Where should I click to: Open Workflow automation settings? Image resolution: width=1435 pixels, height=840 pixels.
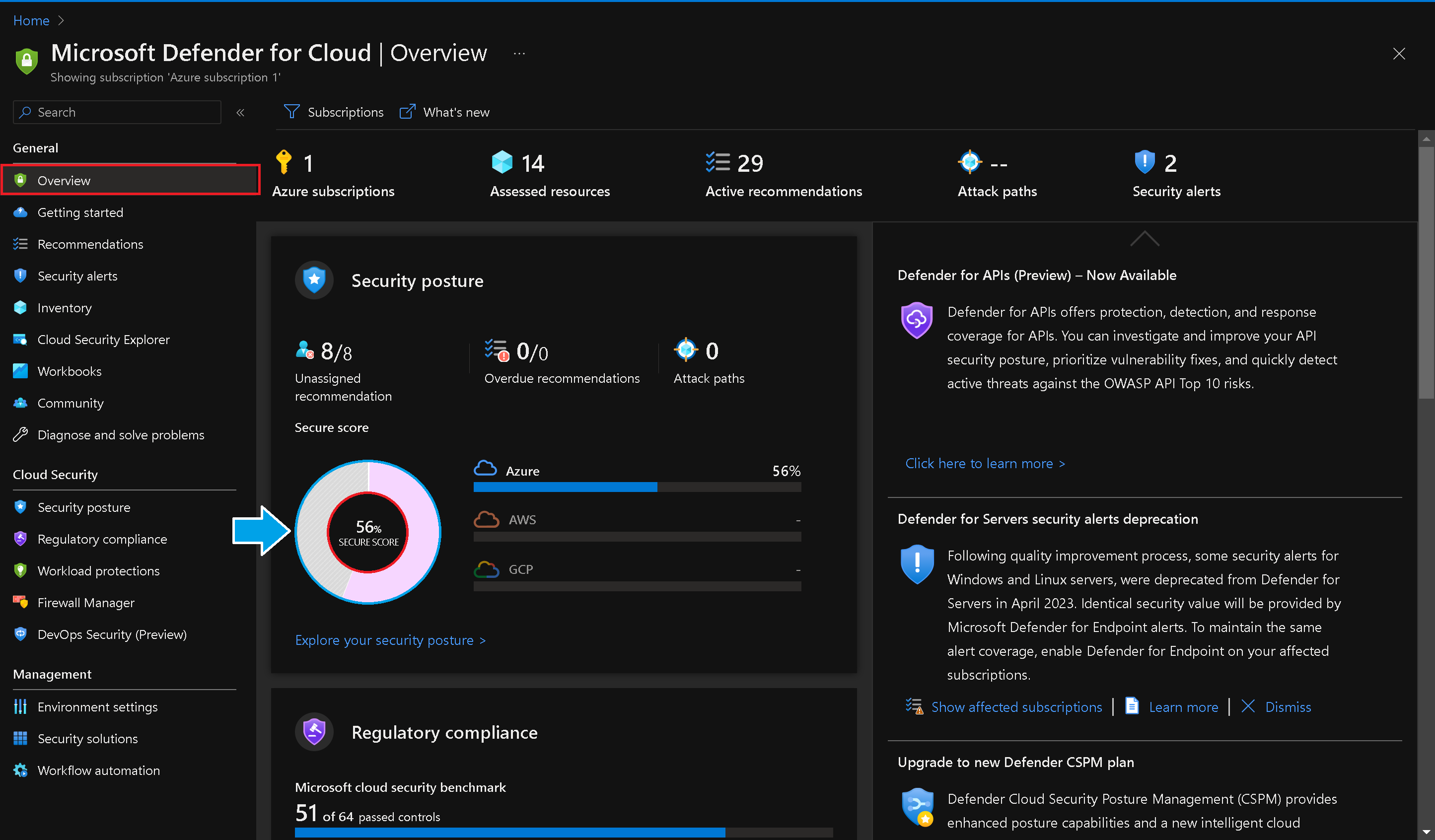98,770
